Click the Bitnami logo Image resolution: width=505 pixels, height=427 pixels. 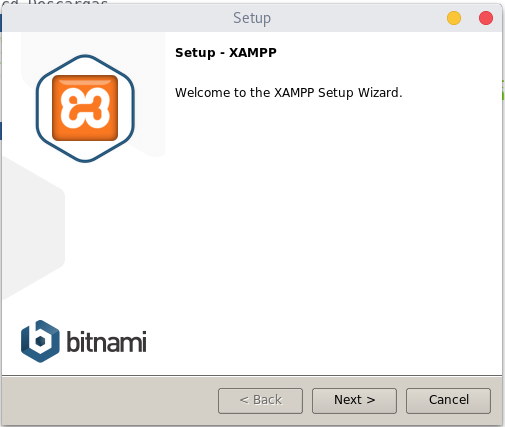[83, 341]
